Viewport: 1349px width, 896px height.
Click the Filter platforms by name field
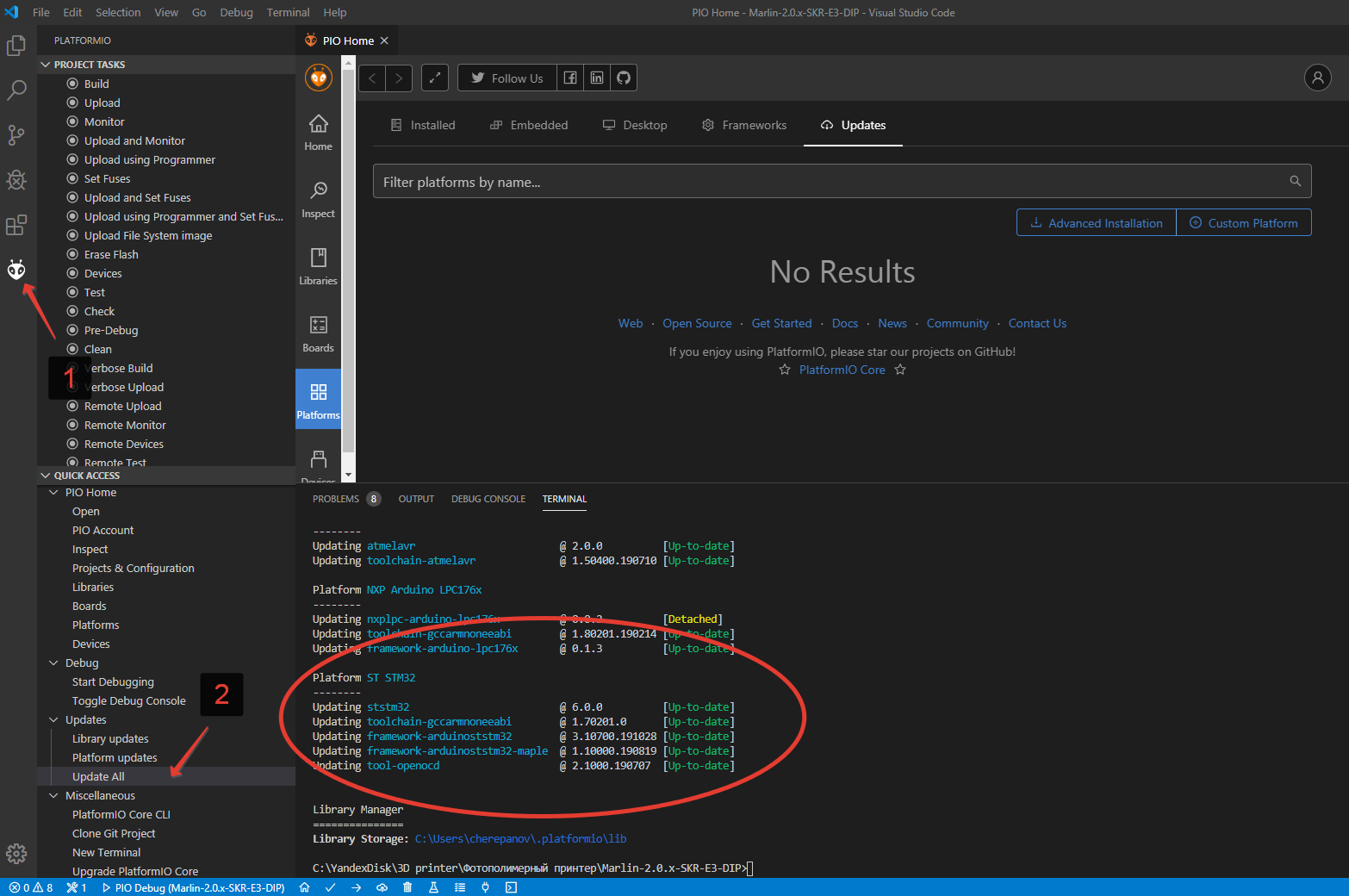point(842,182)
